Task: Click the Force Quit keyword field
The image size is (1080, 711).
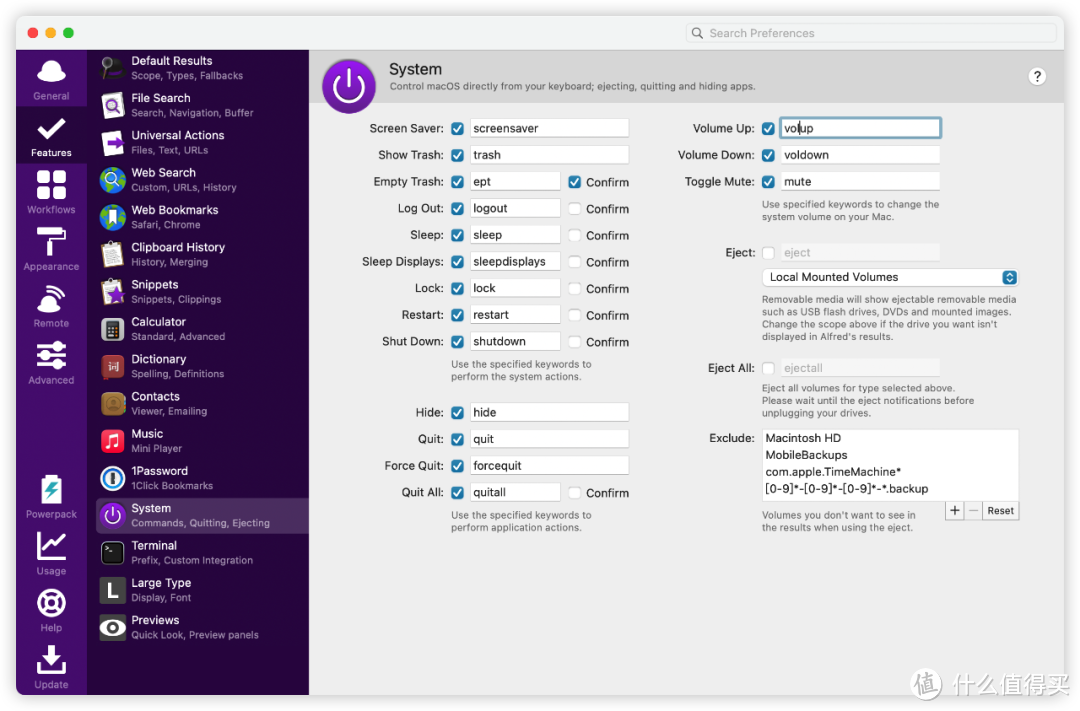Action: click(549, 466)
